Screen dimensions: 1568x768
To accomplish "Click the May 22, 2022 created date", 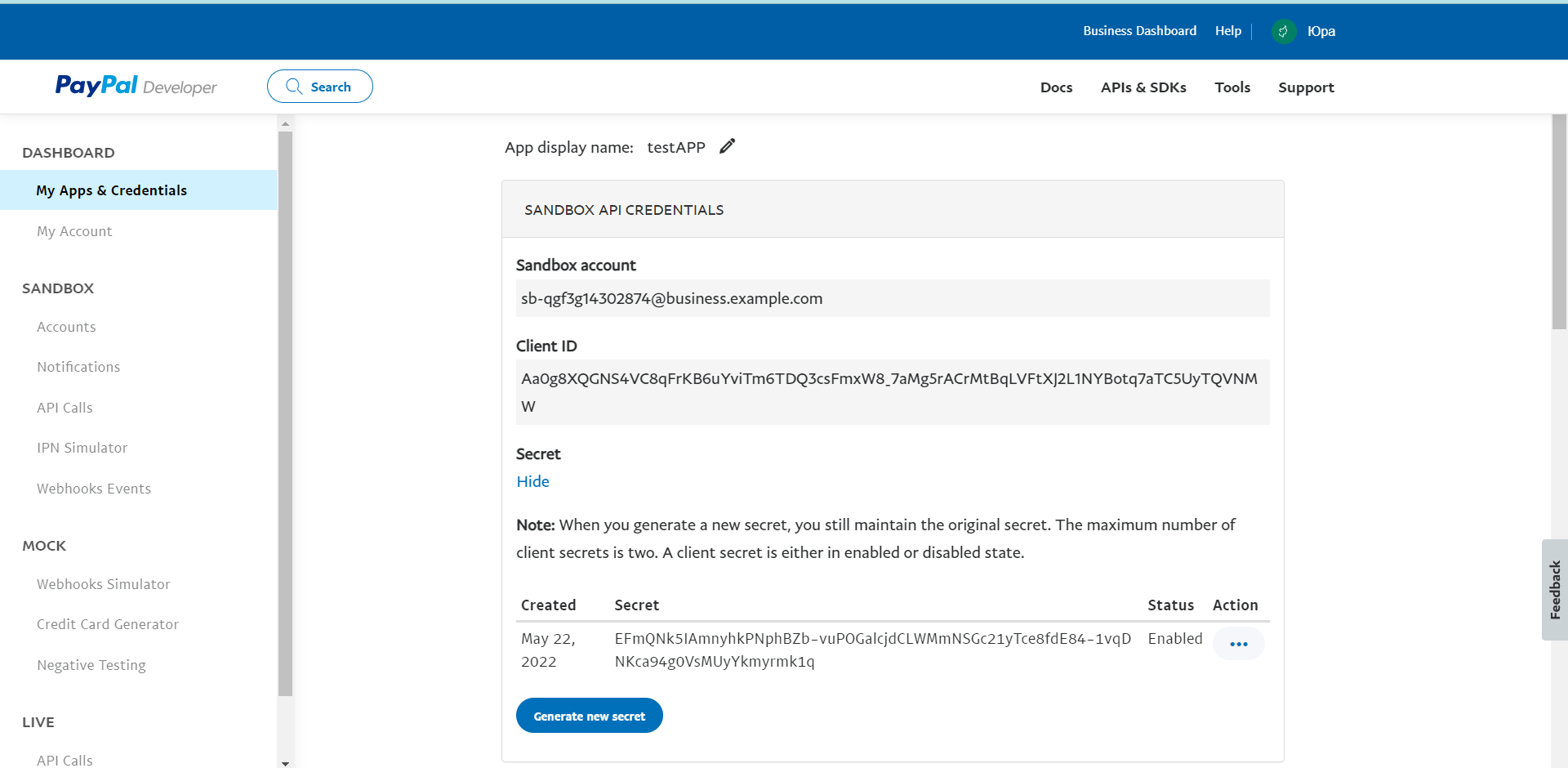I will click(x=548, y=650).
